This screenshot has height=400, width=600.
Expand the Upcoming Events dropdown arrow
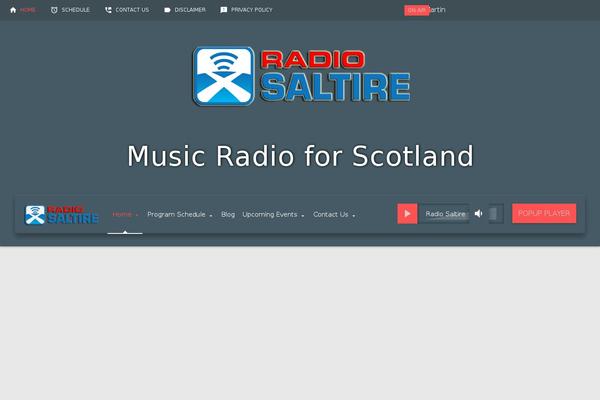point(303,216)
